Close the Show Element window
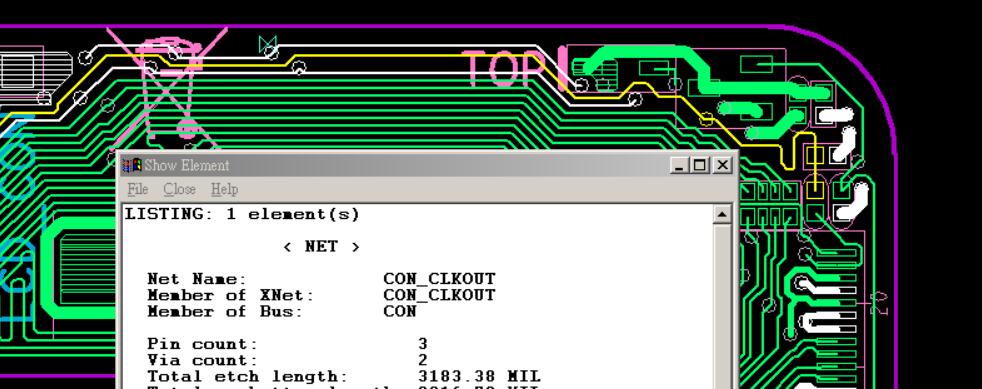This screenshot has height=389, width=982. tap(722, 165)
